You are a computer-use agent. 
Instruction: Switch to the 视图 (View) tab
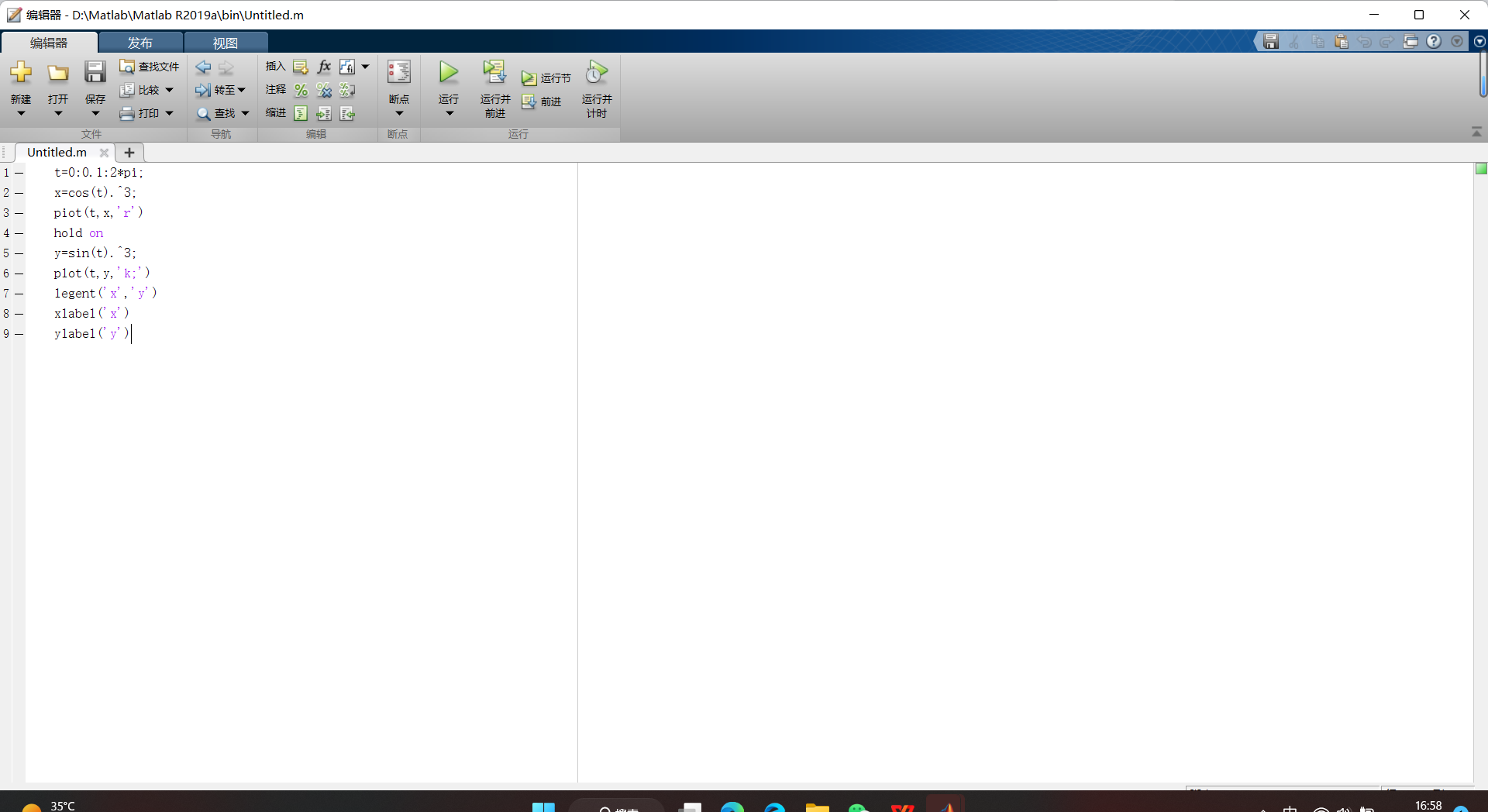[x=226, y=43]
